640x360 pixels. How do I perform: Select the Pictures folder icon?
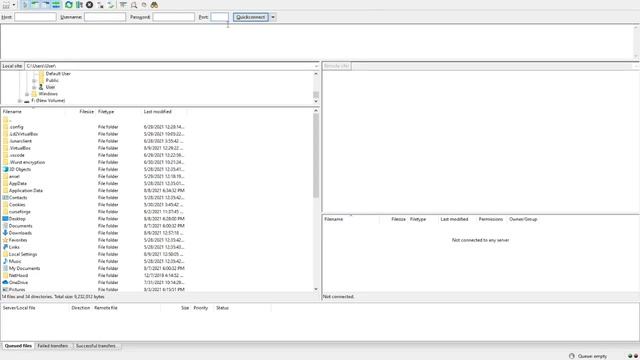point(5,289)
